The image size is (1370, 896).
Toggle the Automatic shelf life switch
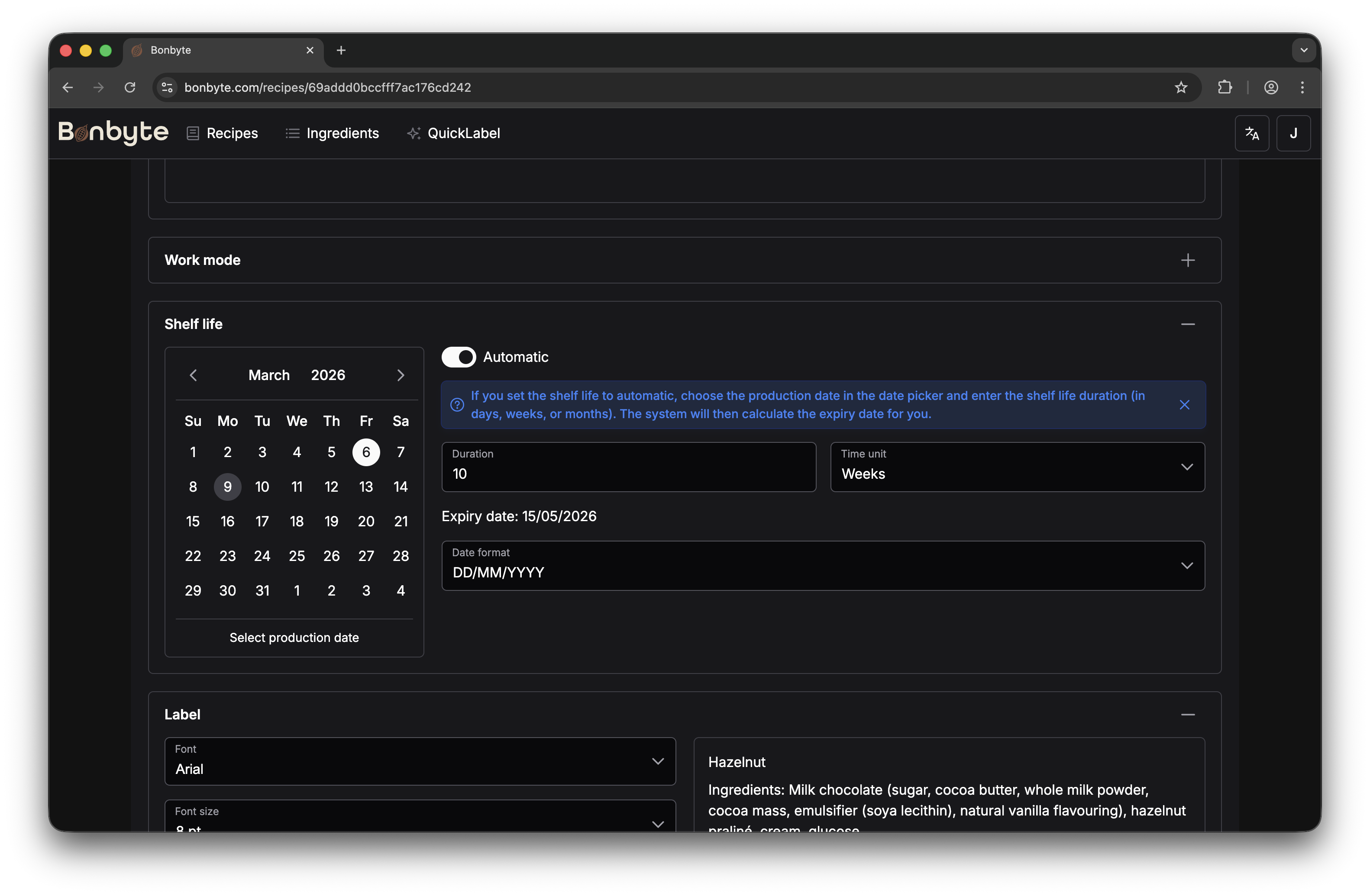[x=459, y=357]
